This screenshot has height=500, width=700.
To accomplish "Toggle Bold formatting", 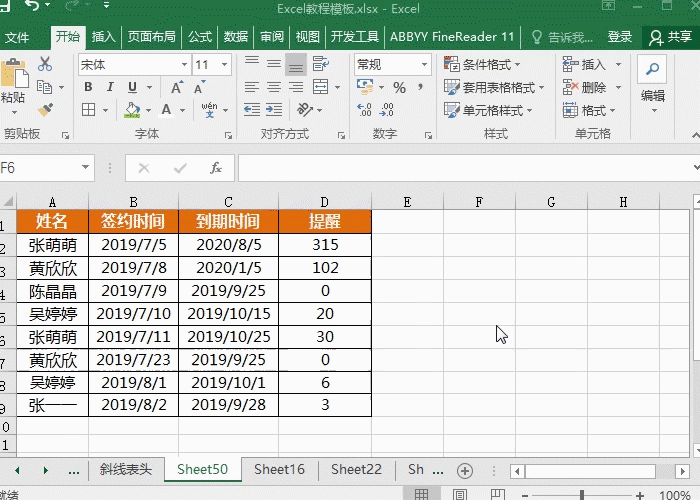I will [x=88, y=87].
